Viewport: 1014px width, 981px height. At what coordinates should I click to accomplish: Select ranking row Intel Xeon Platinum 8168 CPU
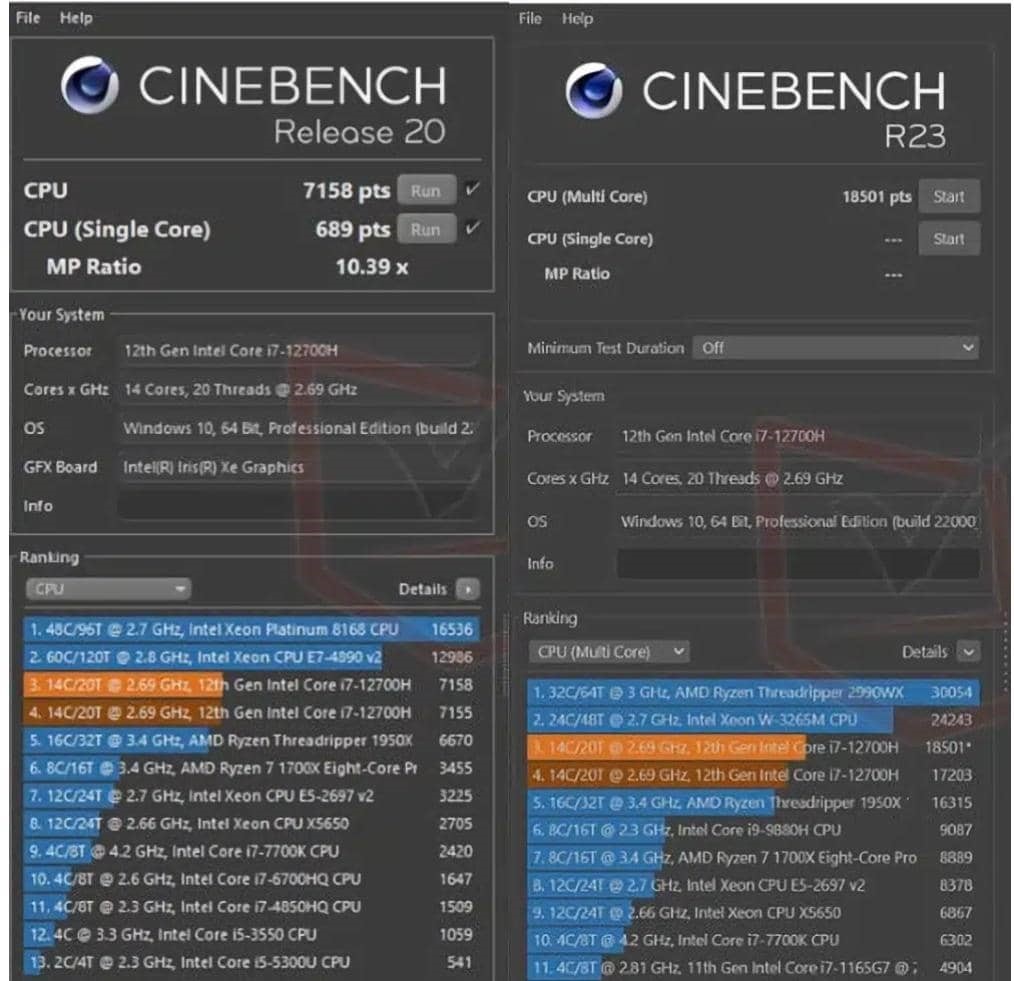point(252,629)
